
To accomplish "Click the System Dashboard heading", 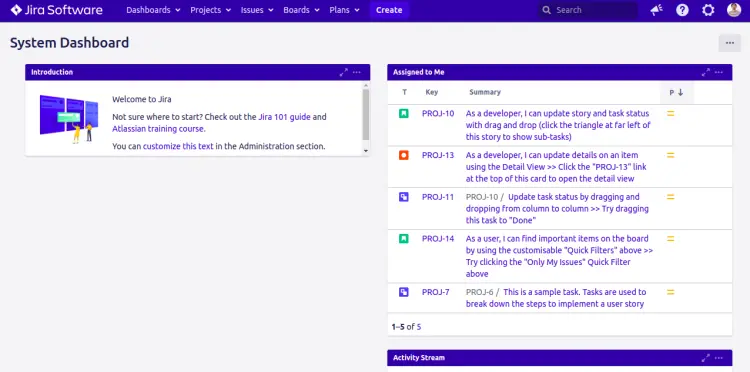I will 69,43.
